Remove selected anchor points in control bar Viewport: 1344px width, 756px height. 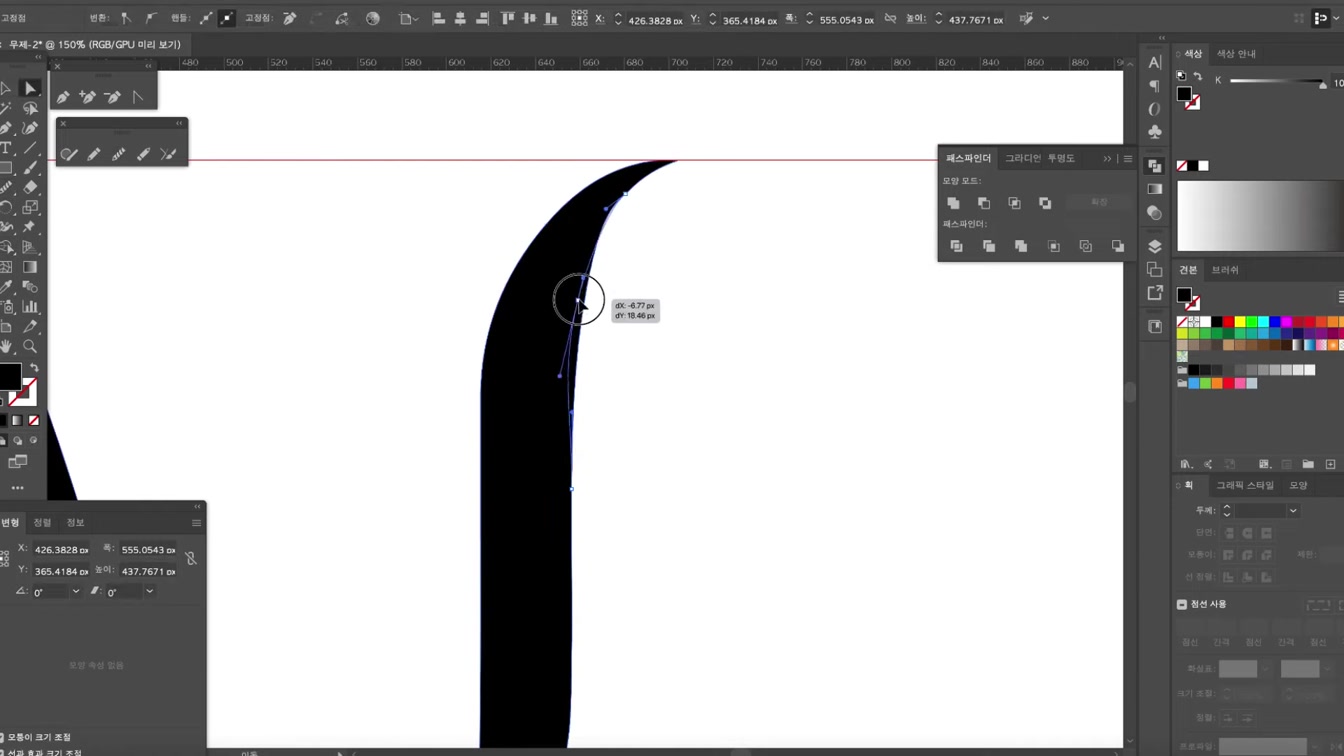coord(289,18)
